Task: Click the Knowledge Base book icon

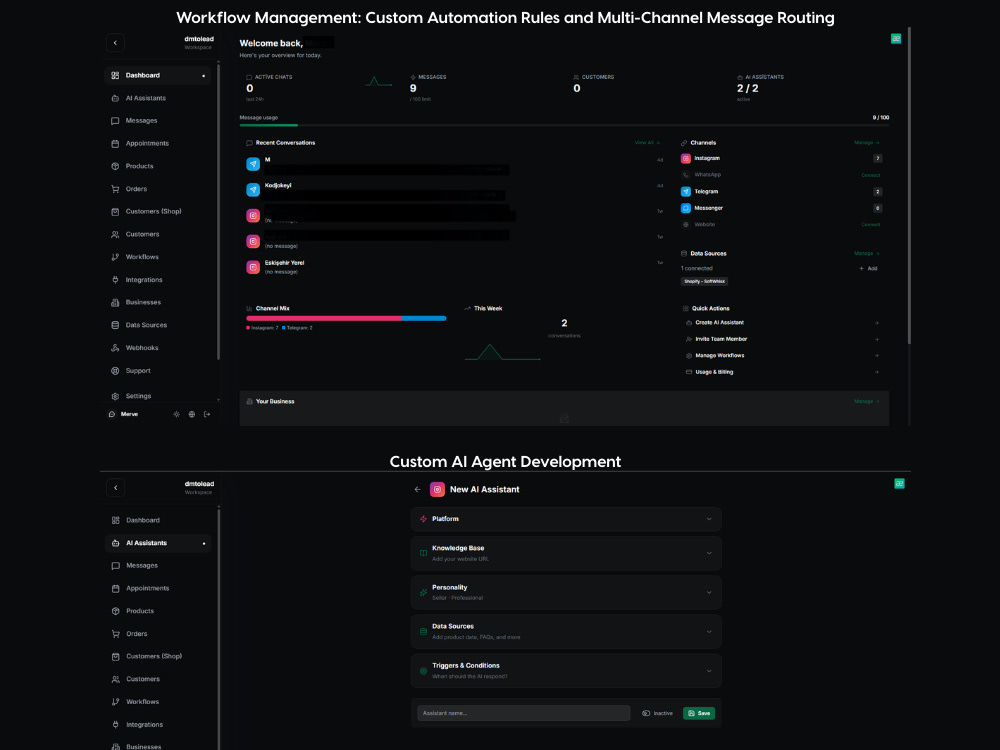Action: click(x=423, y=554)
